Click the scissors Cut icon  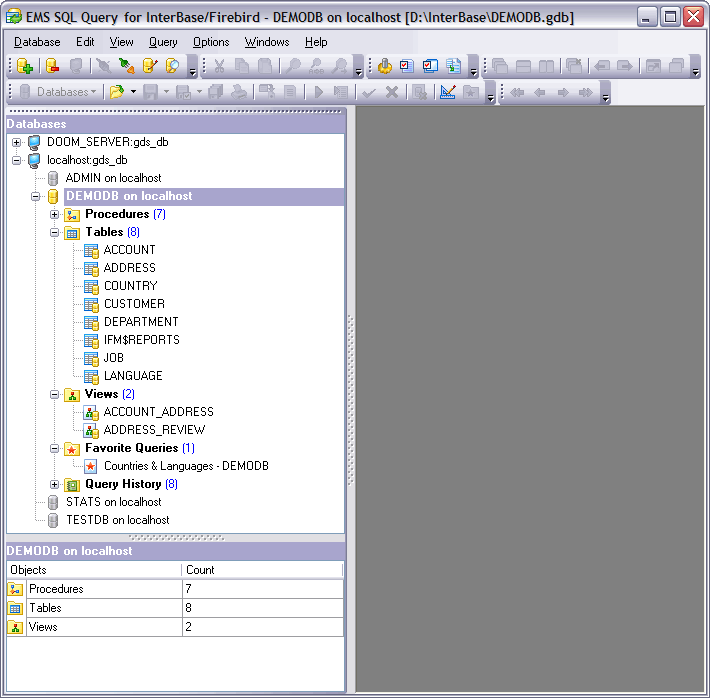pos(219,66)
